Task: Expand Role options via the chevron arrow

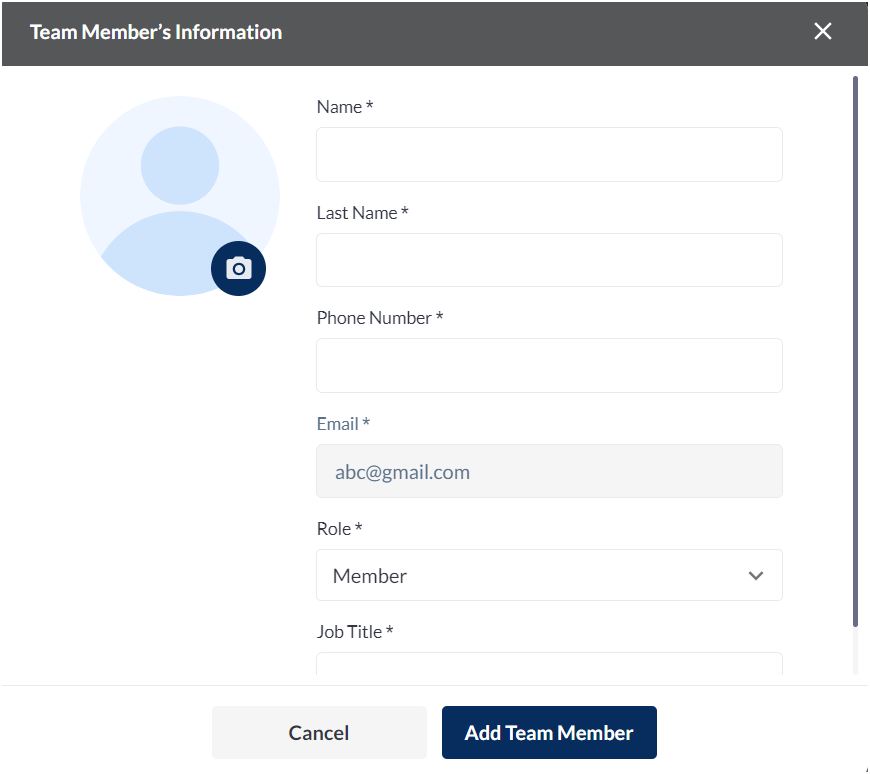Action: [756, 576]
